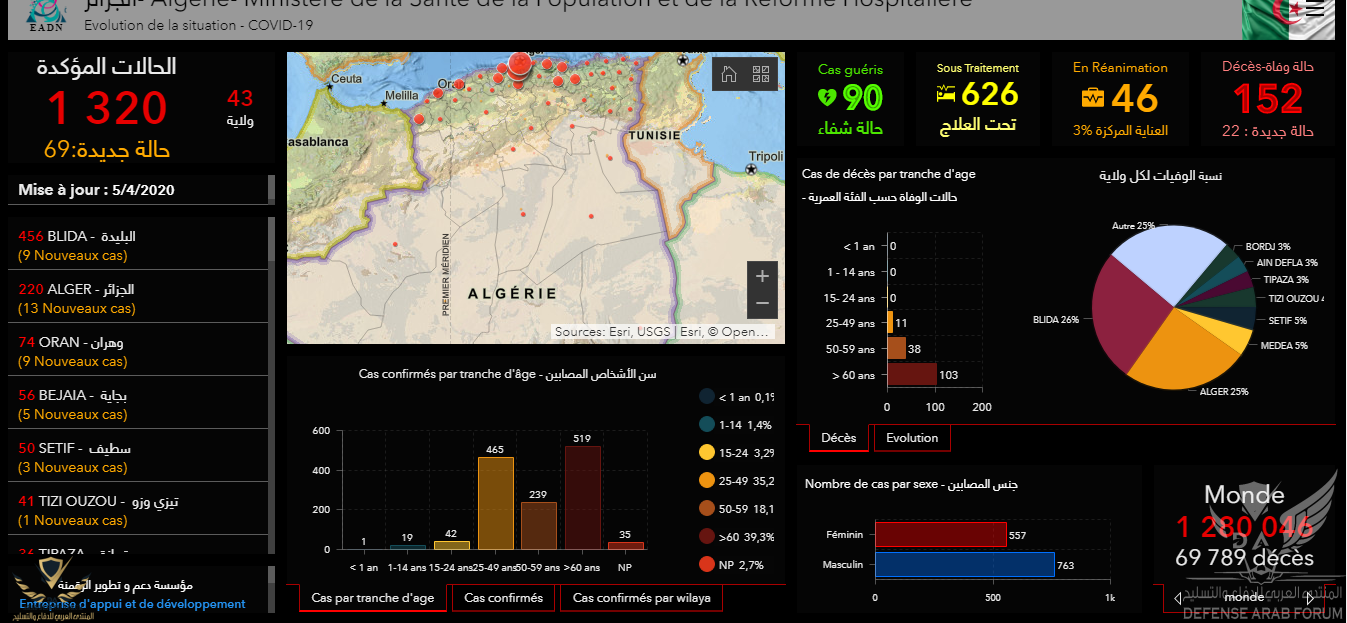Click the '50-59 ans' deaths bar (38)
Viewport: 1347px width, 623px height.
(x=897, y=348)
